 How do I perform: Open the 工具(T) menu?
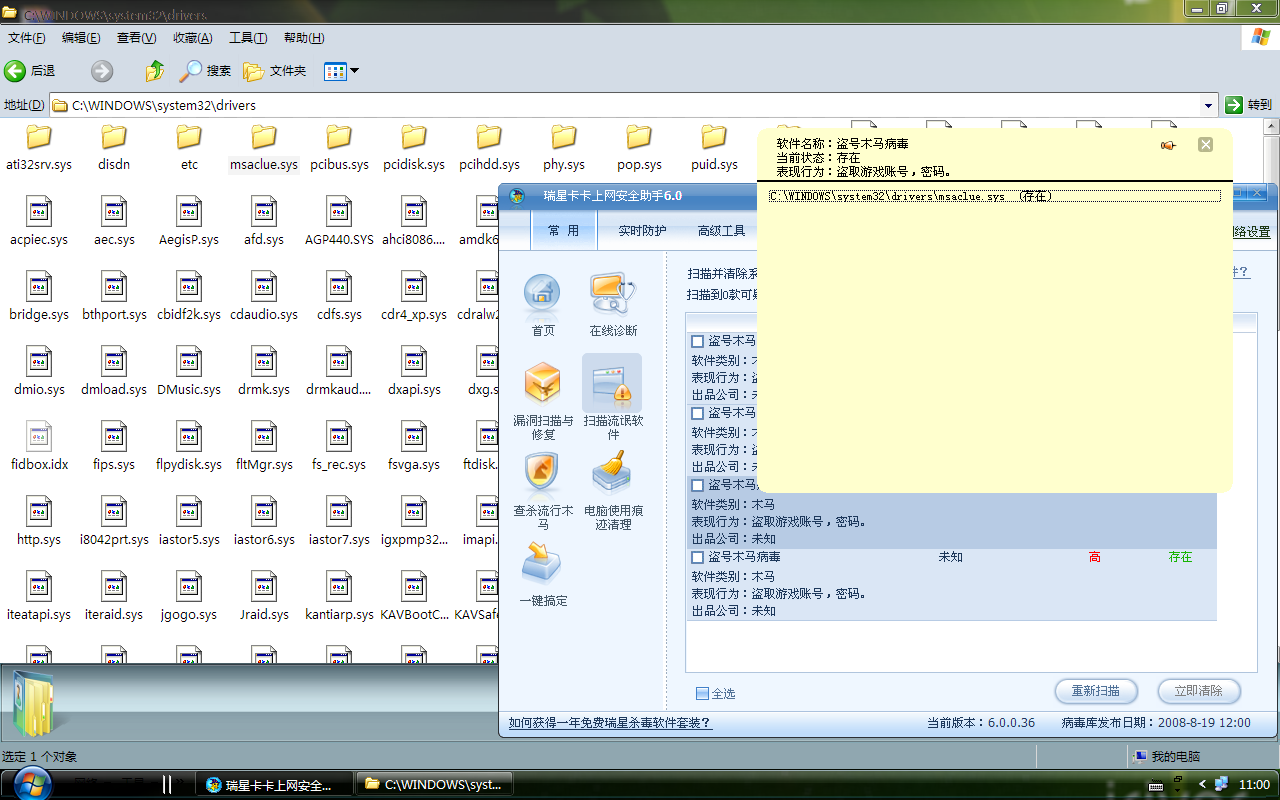click(247, 38)
